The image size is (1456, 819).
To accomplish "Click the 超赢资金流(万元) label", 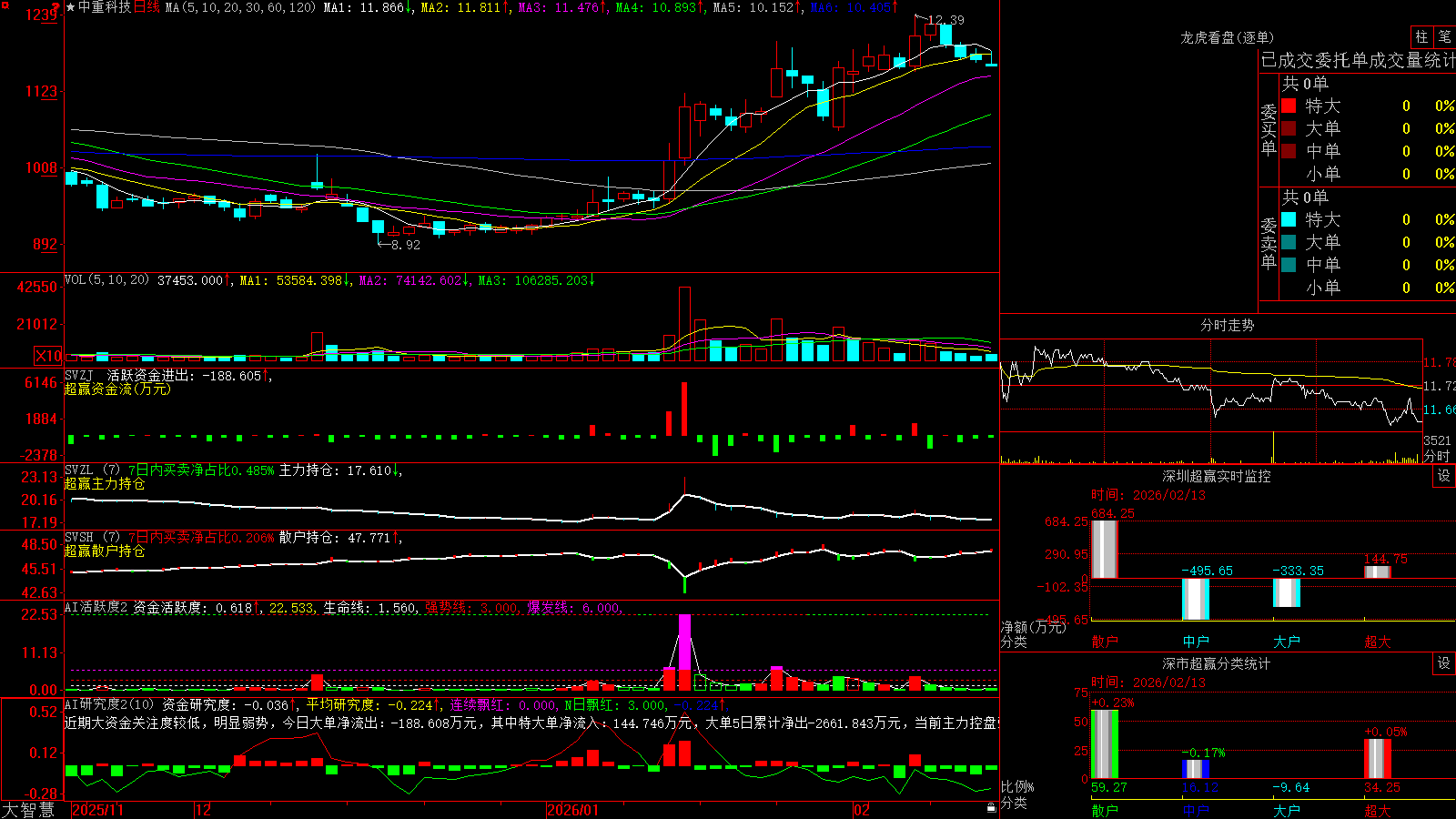I will coord(117,389).
